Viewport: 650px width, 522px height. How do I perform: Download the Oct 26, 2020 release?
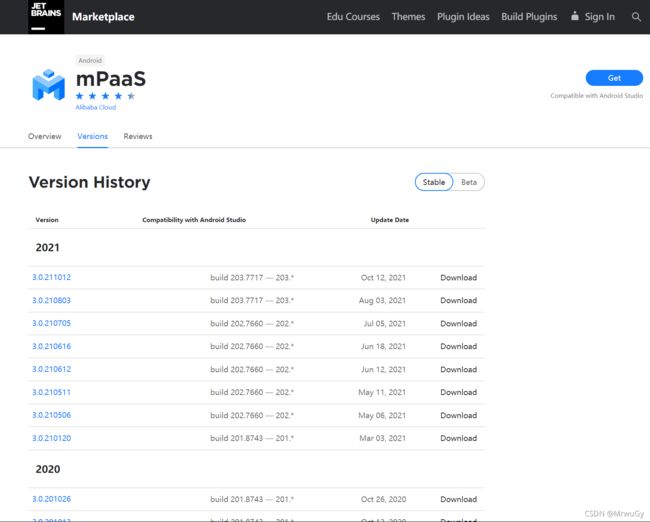[458, 499]
